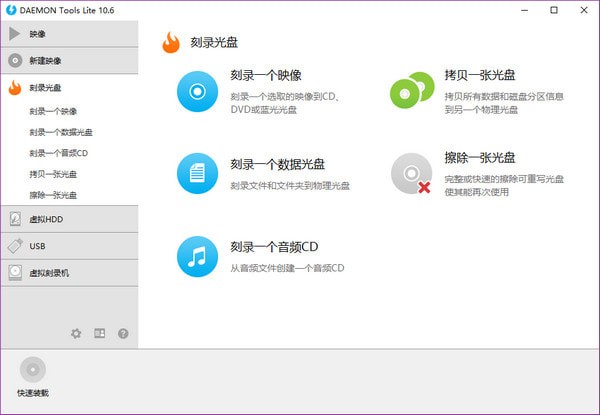Click the grey disc icon for 擦除一张光盘
The height and width of the screenshot is (415, 600).
tap(410, 174)
